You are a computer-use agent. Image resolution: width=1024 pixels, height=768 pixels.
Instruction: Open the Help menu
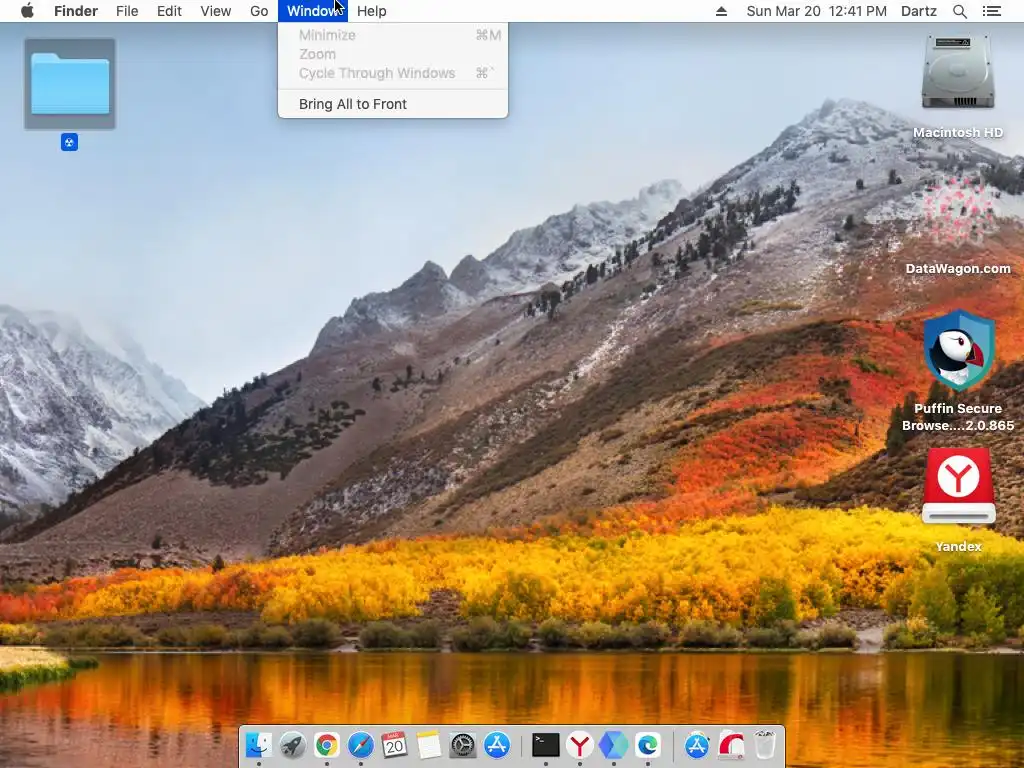372,11
